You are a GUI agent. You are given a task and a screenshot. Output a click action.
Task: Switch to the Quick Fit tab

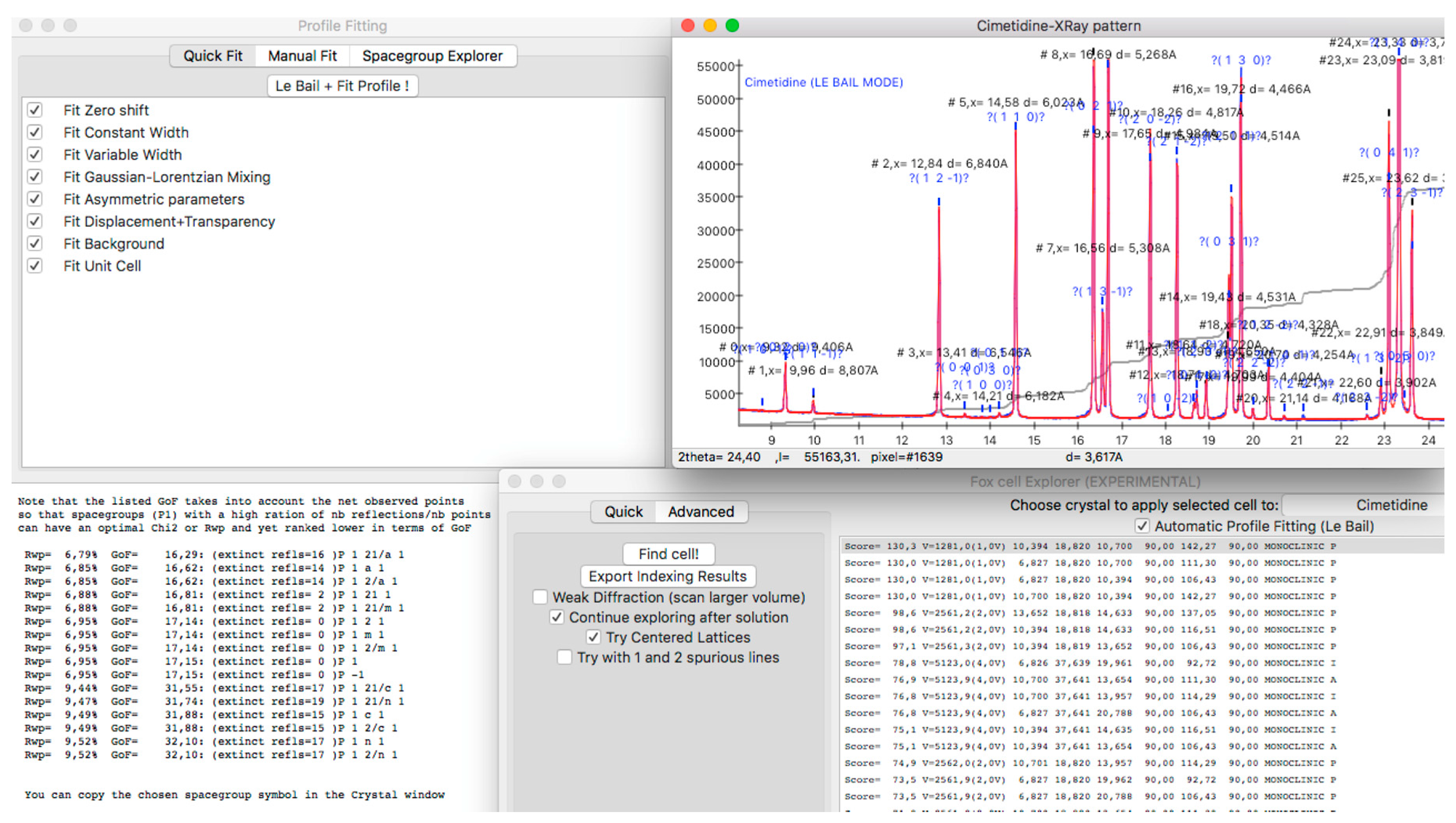point(213,56)
